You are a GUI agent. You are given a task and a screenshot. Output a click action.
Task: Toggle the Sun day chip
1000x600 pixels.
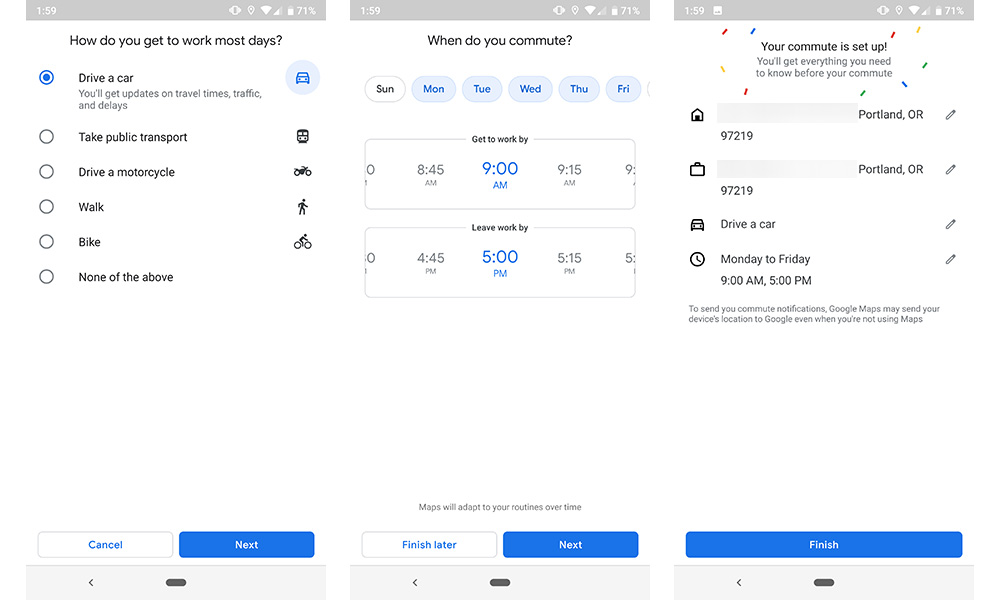pyautogui.click(x=385, y=89)
